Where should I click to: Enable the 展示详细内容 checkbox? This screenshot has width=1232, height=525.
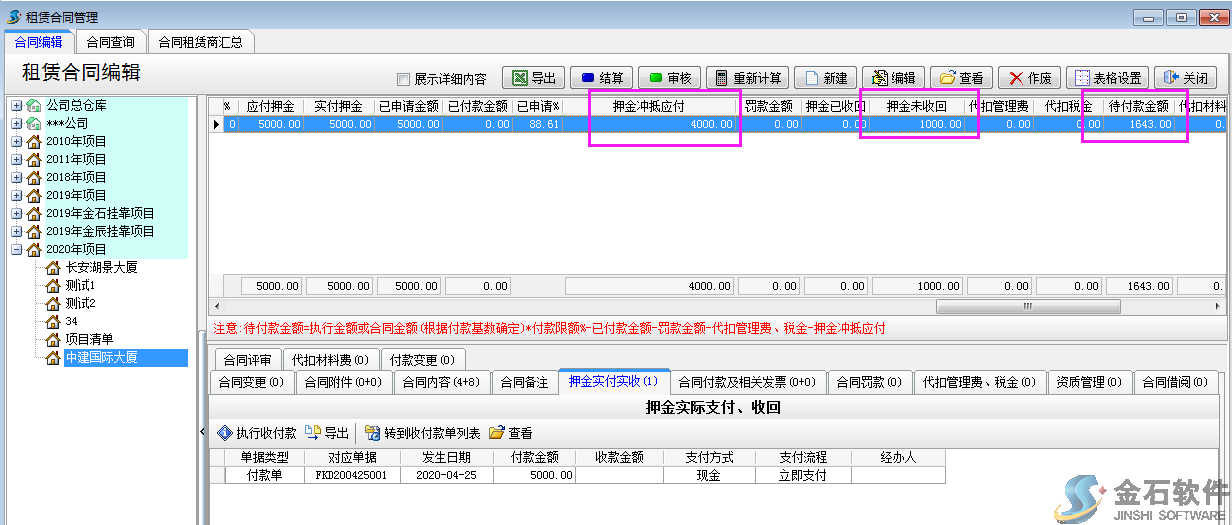[404, 80]
